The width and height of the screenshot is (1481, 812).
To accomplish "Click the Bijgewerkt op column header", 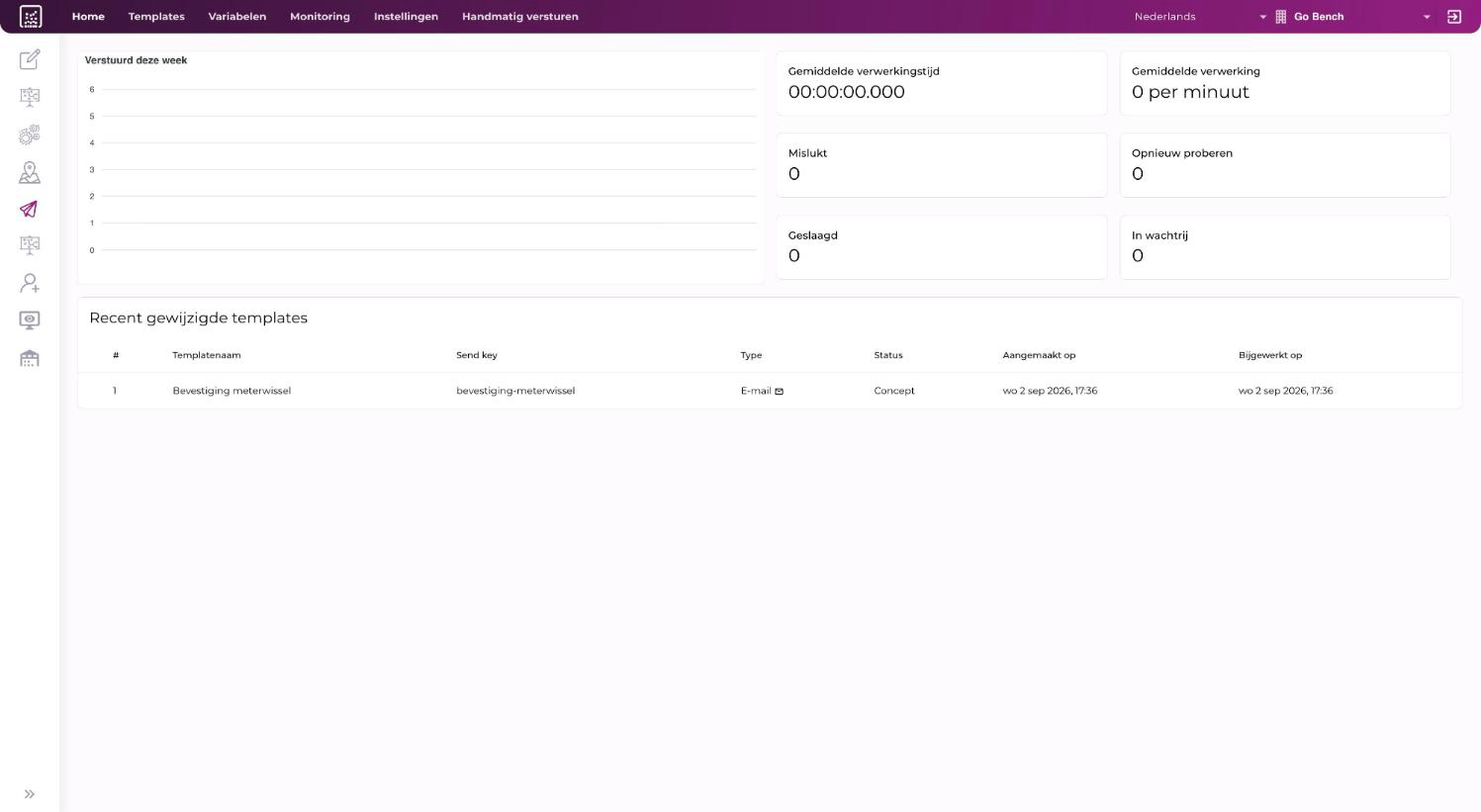I will 1270,355.
